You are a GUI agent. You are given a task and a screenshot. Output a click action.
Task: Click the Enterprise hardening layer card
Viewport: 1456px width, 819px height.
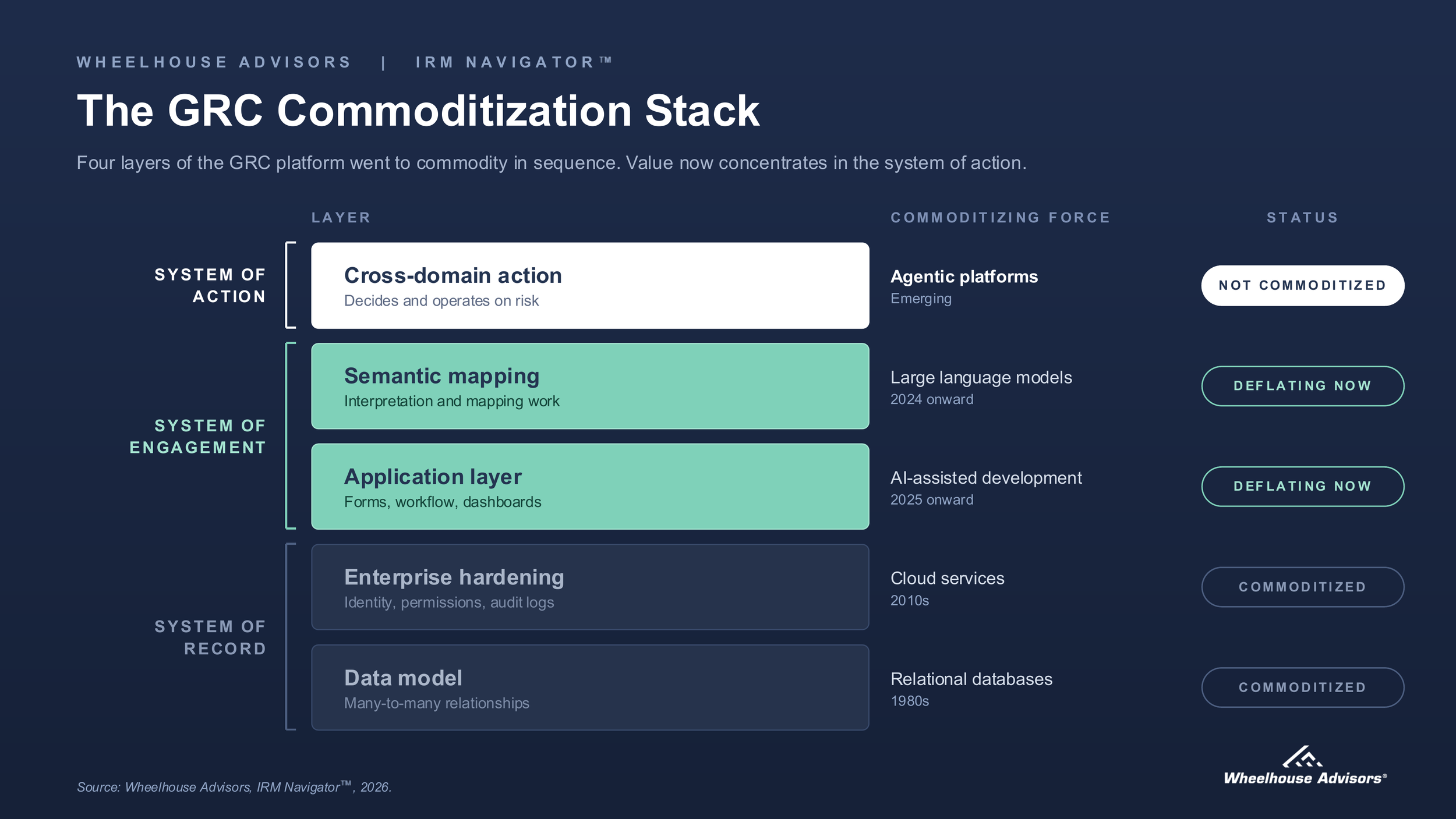click(590, 587)
